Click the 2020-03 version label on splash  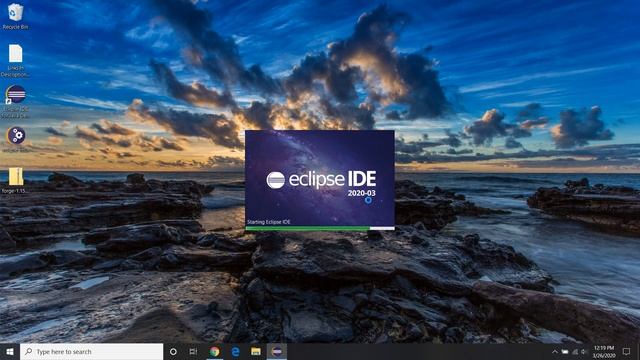pos(361,193)
